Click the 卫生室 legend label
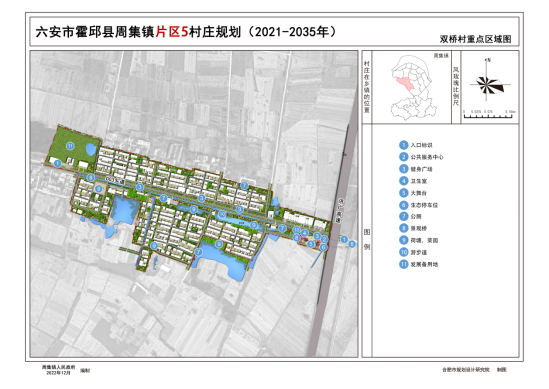549x389 pixels. (419, 181)
